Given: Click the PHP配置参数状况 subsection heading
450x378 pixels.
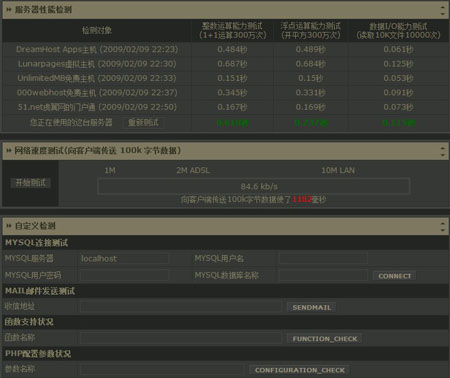Looking at the screenshot, I should 38,354.
